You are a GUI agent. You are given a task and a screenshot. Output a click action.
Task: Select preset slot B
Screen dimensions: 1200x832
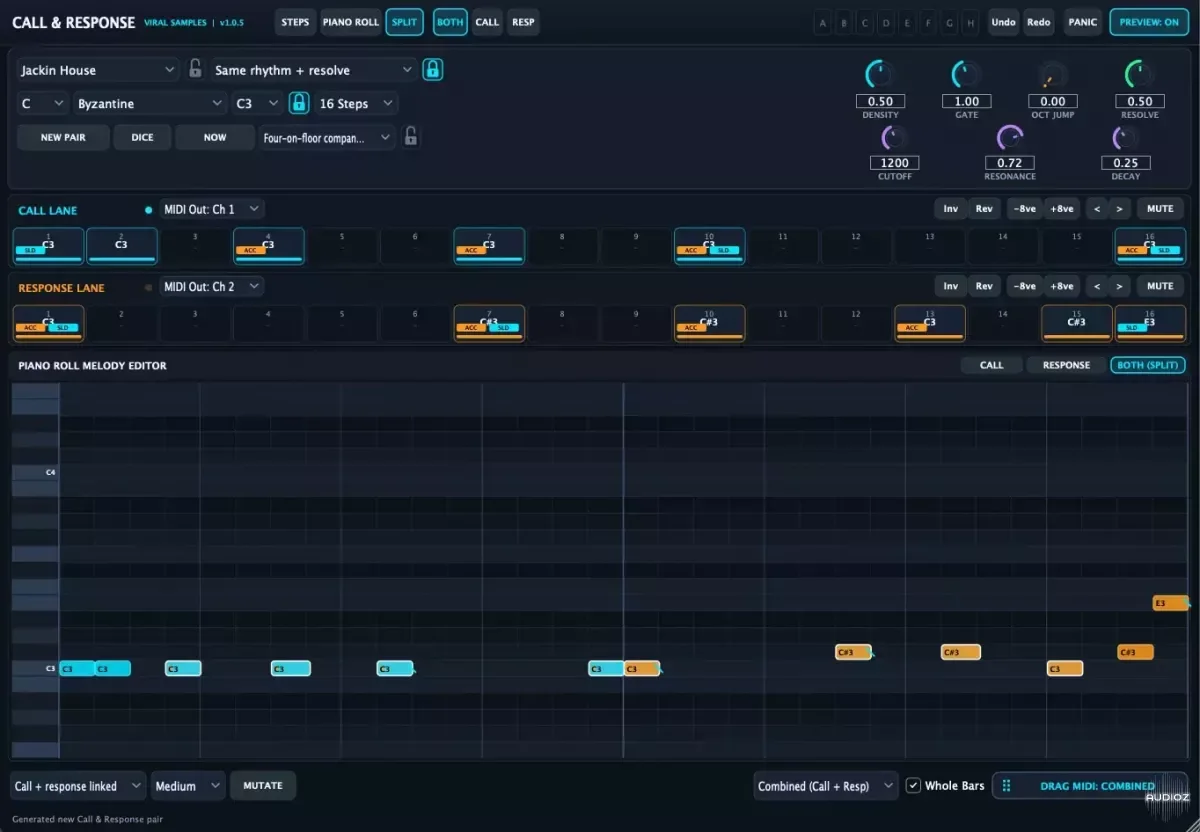(x=843, y=22)
